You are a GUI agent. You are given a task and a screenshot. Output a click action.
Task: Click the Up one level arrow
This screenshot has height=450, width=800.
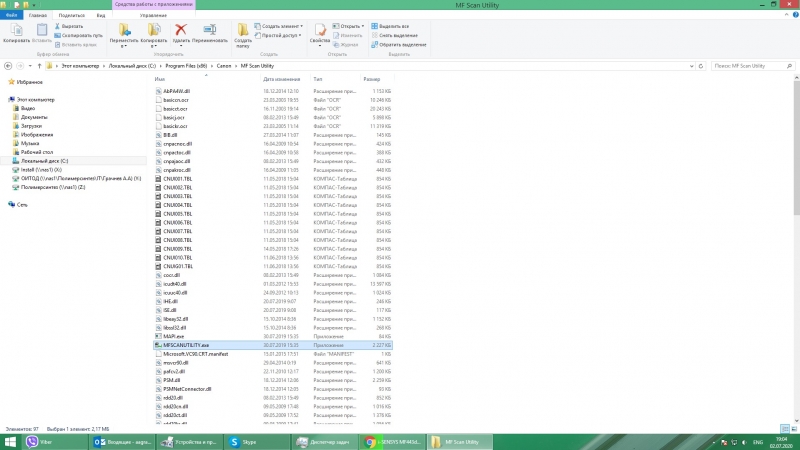39,65
